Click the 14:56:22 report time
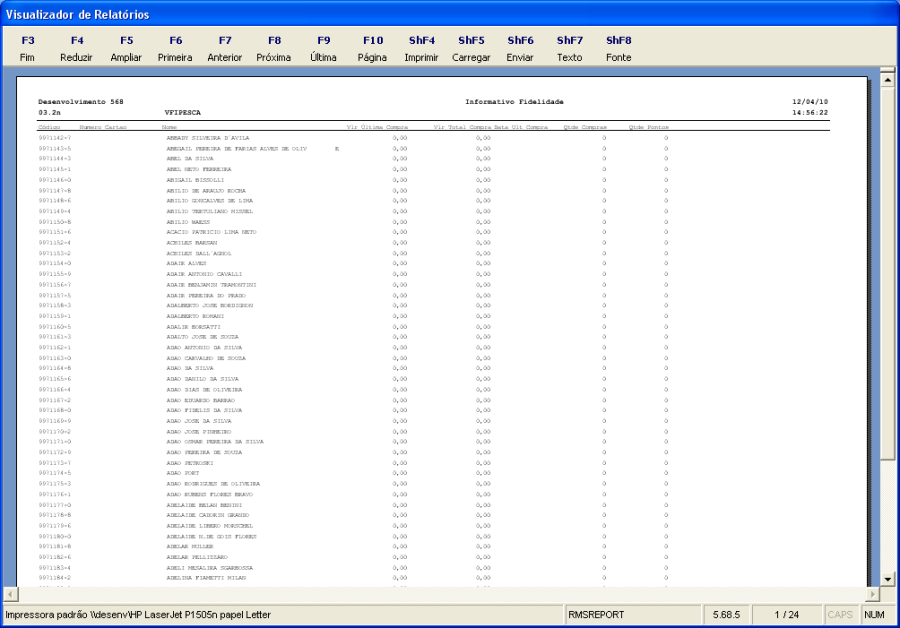Viewport: 900px width, 628px height. 810,113
